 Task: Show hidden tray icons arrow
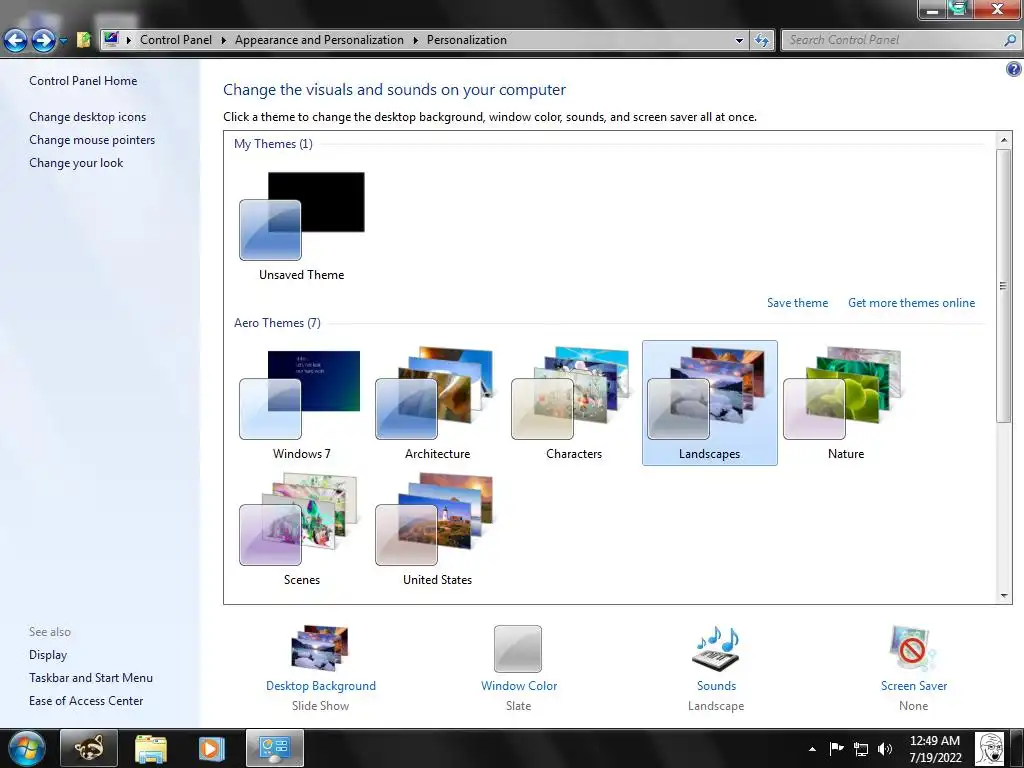pyautogui.click(x=812, y=749)
